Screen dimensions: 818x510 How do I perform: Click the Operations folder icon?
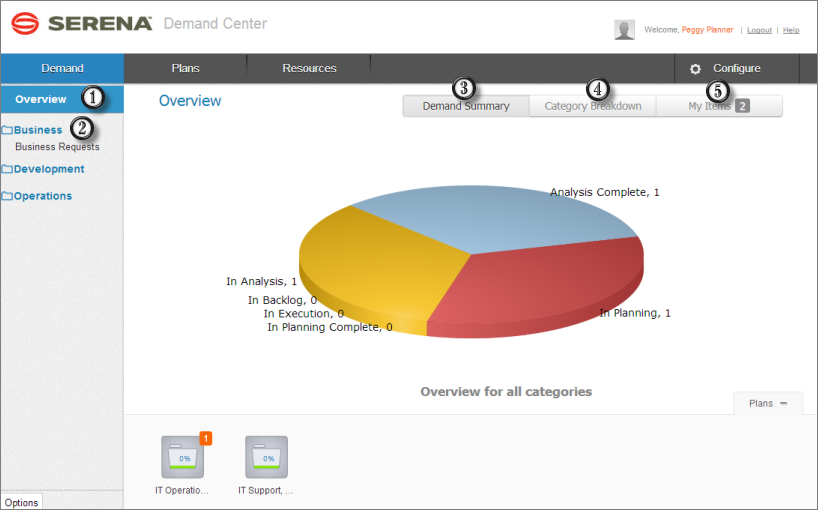7,196
